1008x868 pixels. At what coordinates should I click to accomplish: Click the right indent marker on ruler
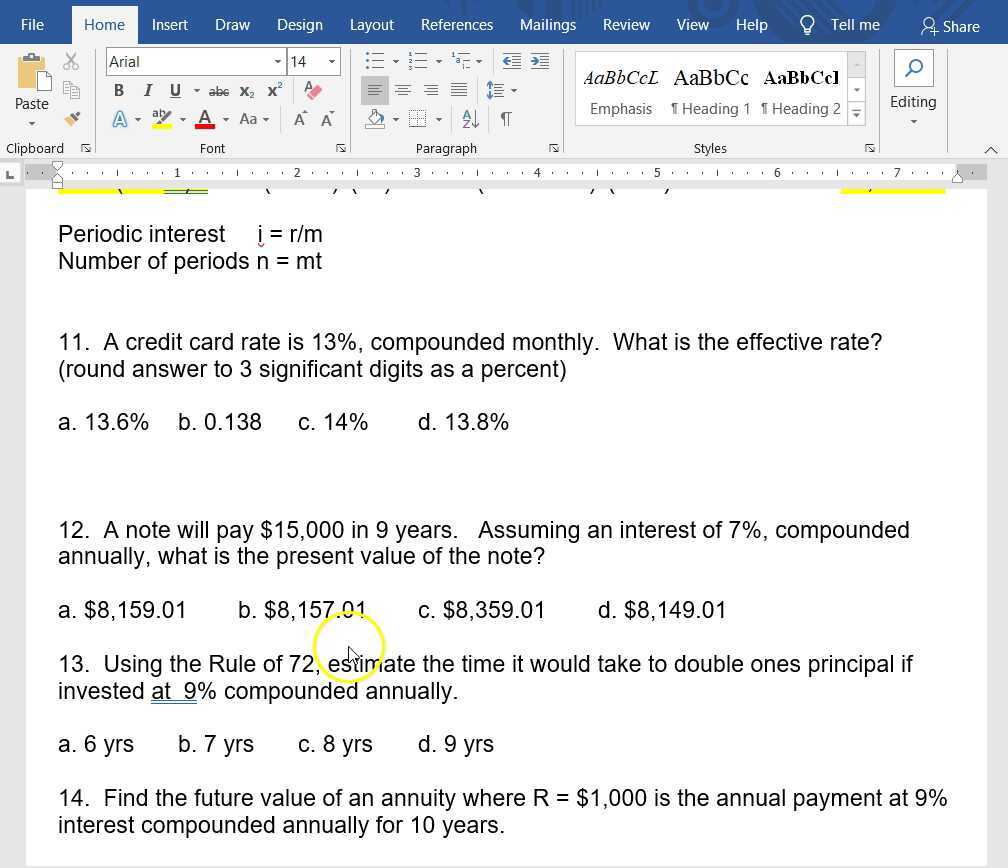[x=957, y=177]
